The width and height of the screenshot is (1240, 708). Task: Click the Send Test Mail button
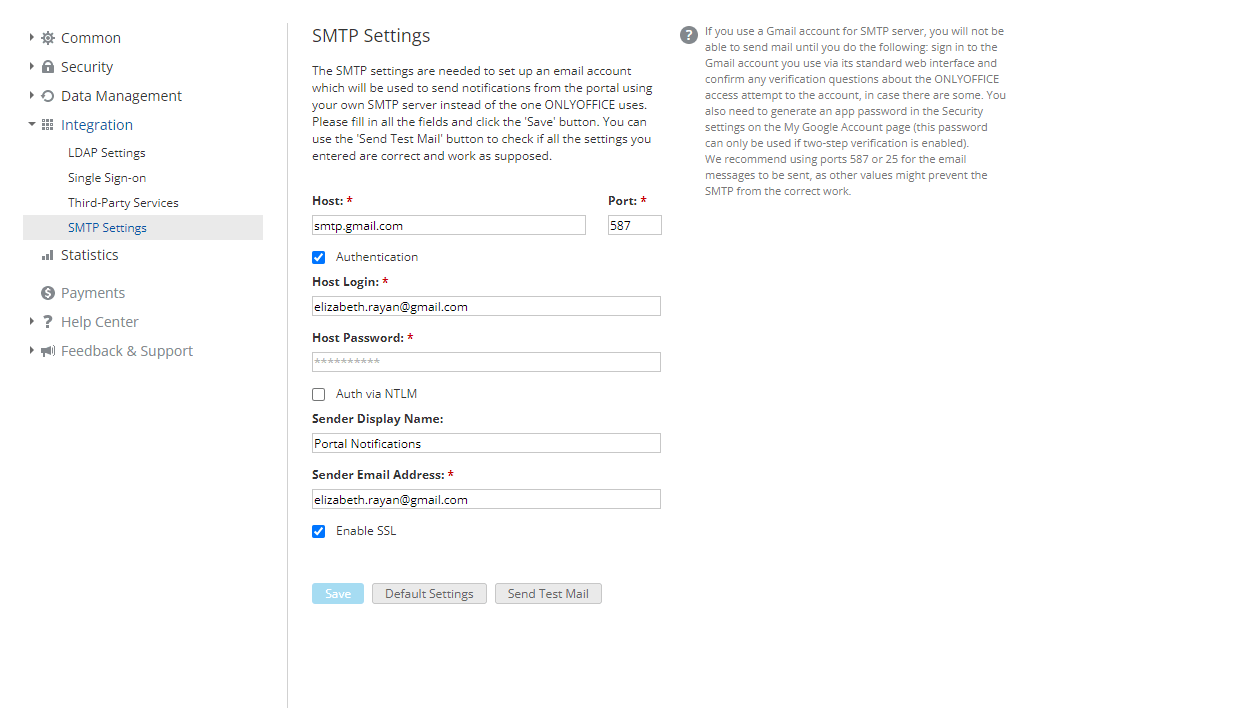pyautogui.click(x=548, y=593)
